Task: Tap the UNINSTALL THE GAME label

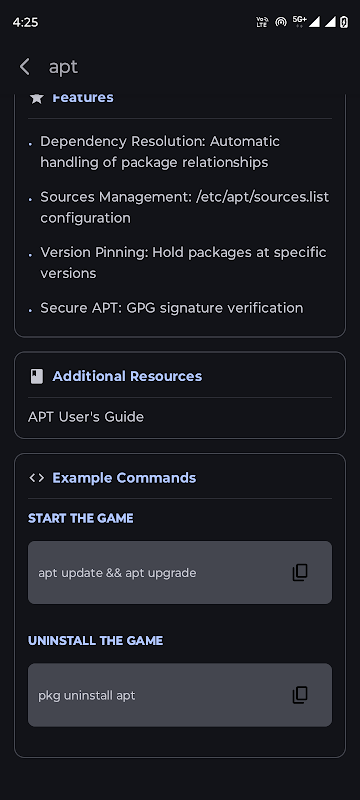Action: [95, 641]
